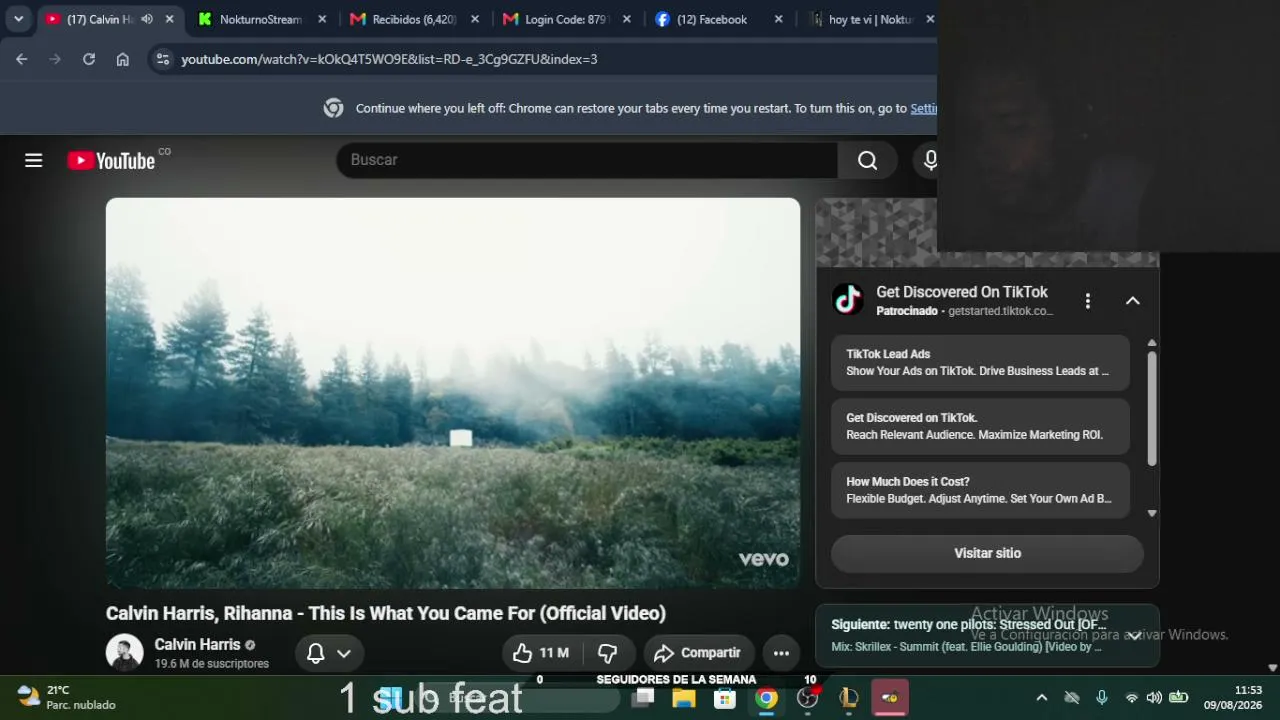Open the 'TikTok Lead Ads' ad card
1280x720 pixels.
pyautogui.click(x=980, y=362)
